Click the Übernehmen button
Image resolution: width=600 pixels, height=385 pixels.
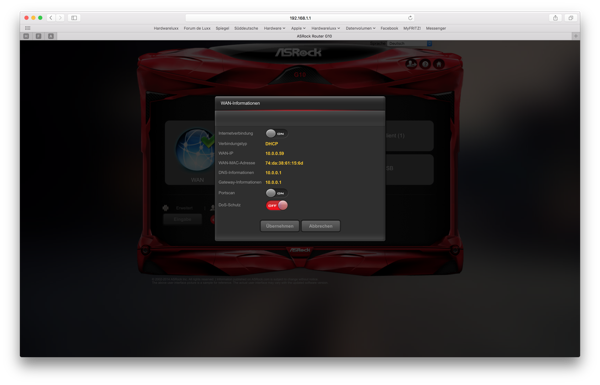[x=280, y=226]
